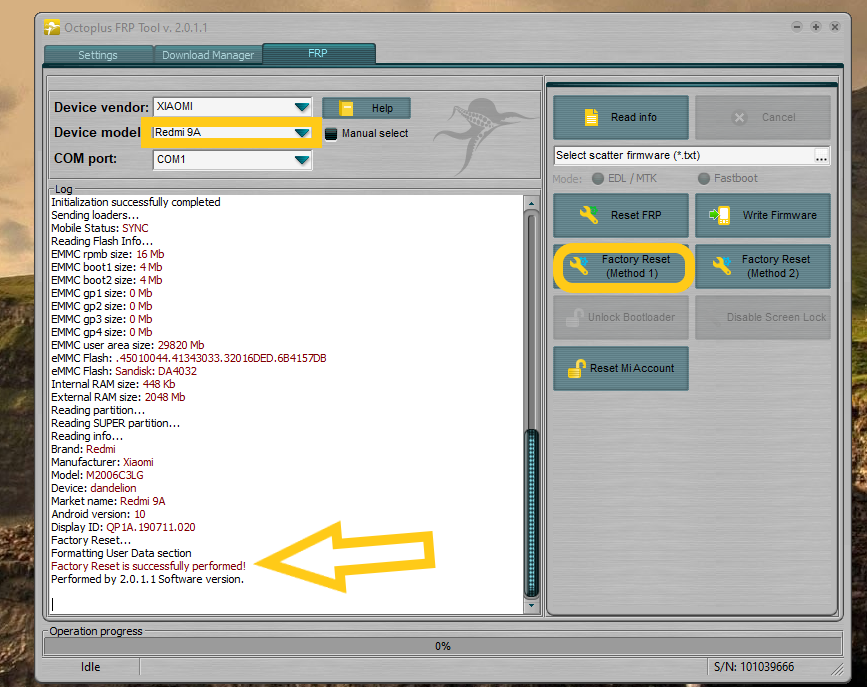The height and width of the screenshot is (687, 867).
Task: Click the S/N: 101039666 status entry
Action: click(x=754, y=667)
